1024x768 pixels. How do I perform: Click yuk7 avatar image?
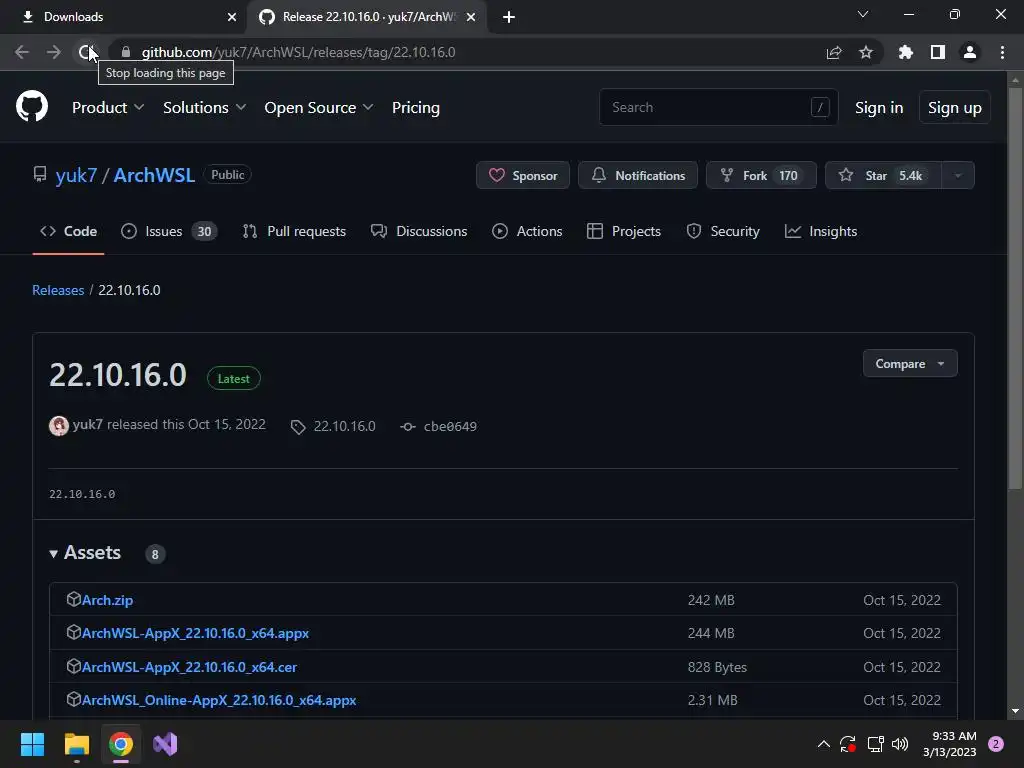[59, 426]
